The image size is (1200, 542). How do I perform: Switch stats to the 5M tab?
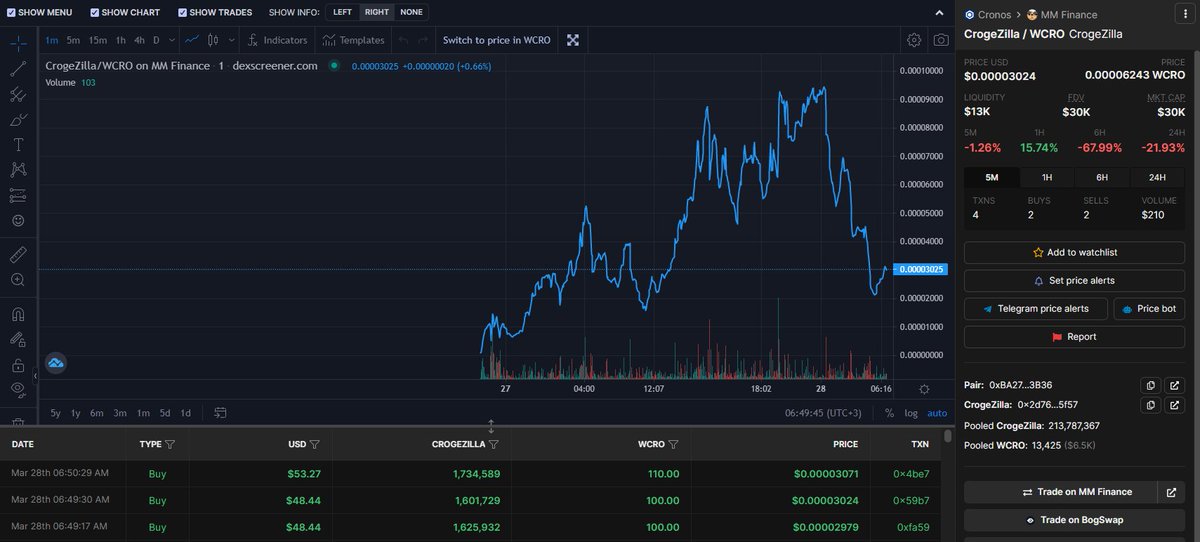992,177
